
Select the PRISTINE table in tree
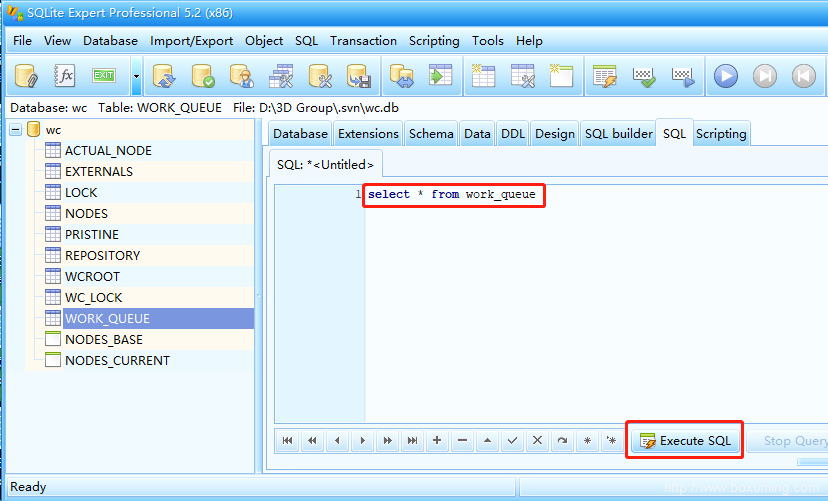point(91,235)
